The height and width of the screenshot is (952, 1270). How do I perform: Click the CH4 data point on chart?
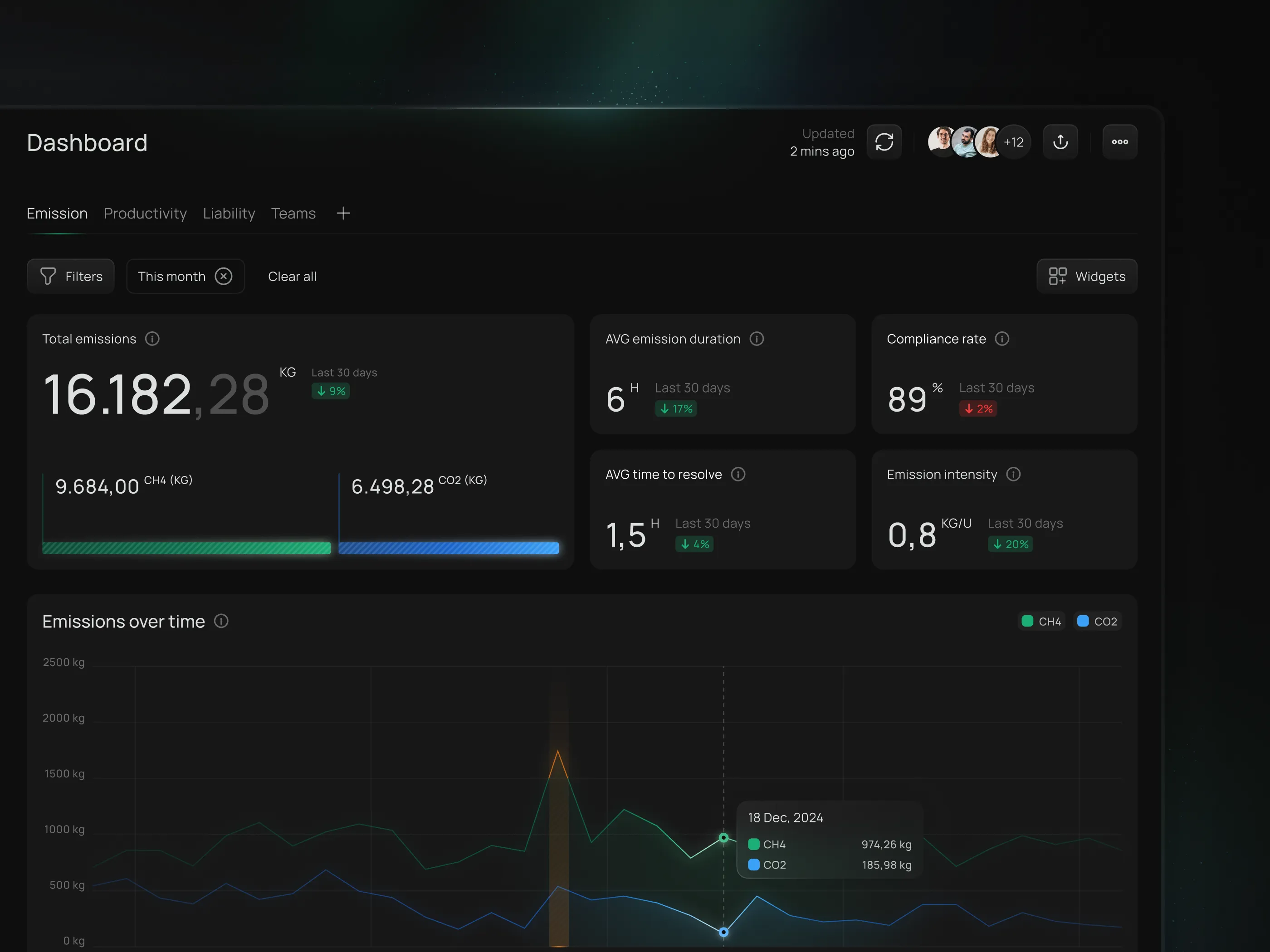coord(723,838)
